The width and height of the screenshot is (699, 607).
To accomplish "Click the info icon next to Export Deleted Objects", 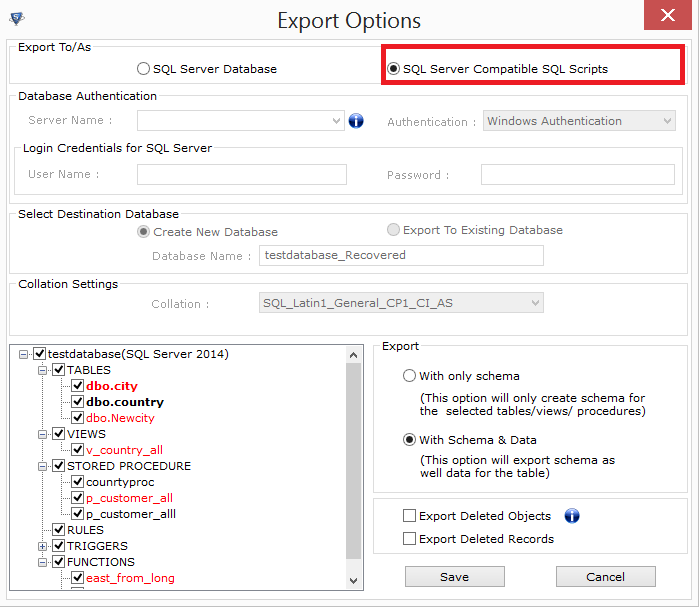I will point(572,516).
